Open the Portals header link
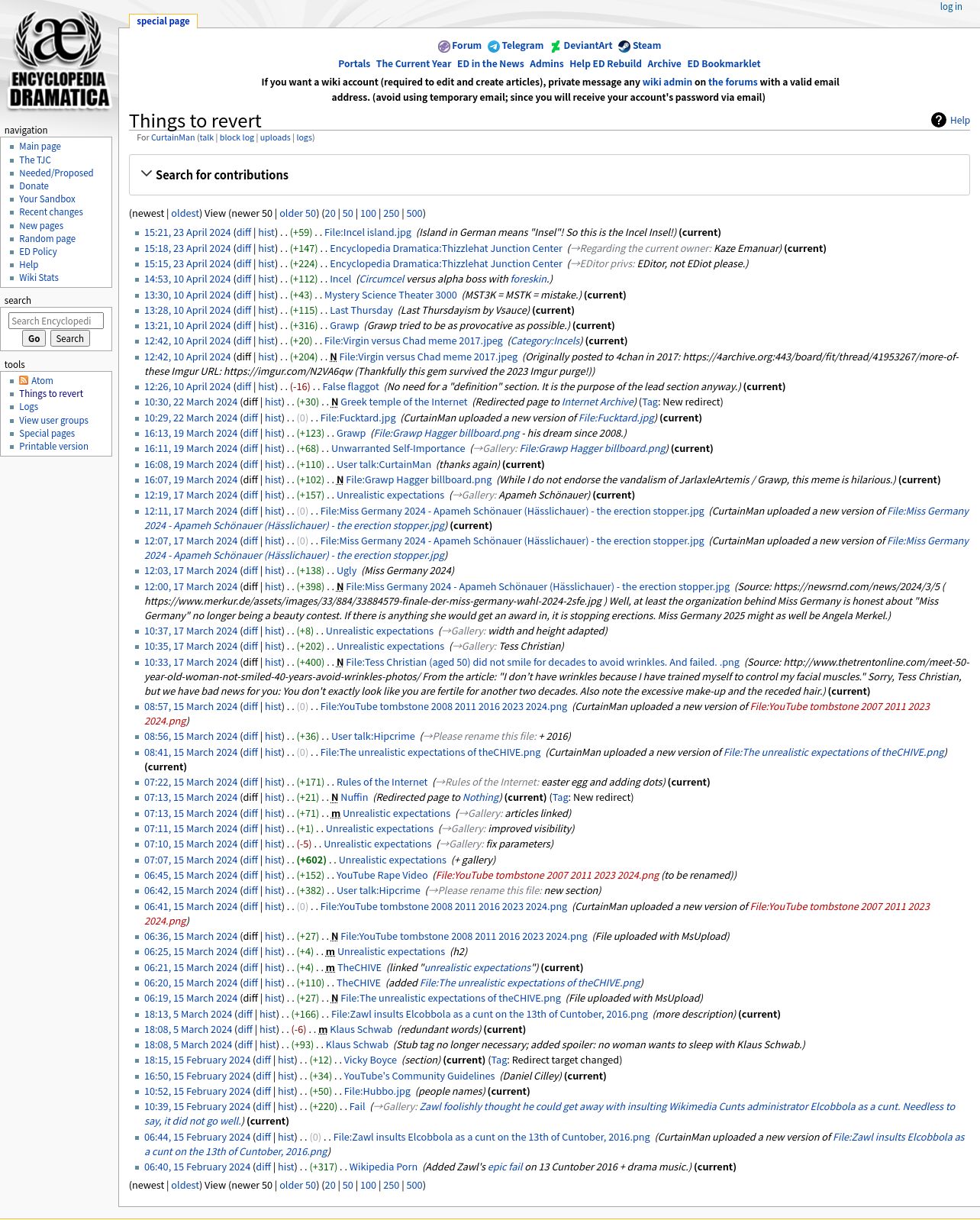Screen dimensions: 980x1220 point(354,64)
